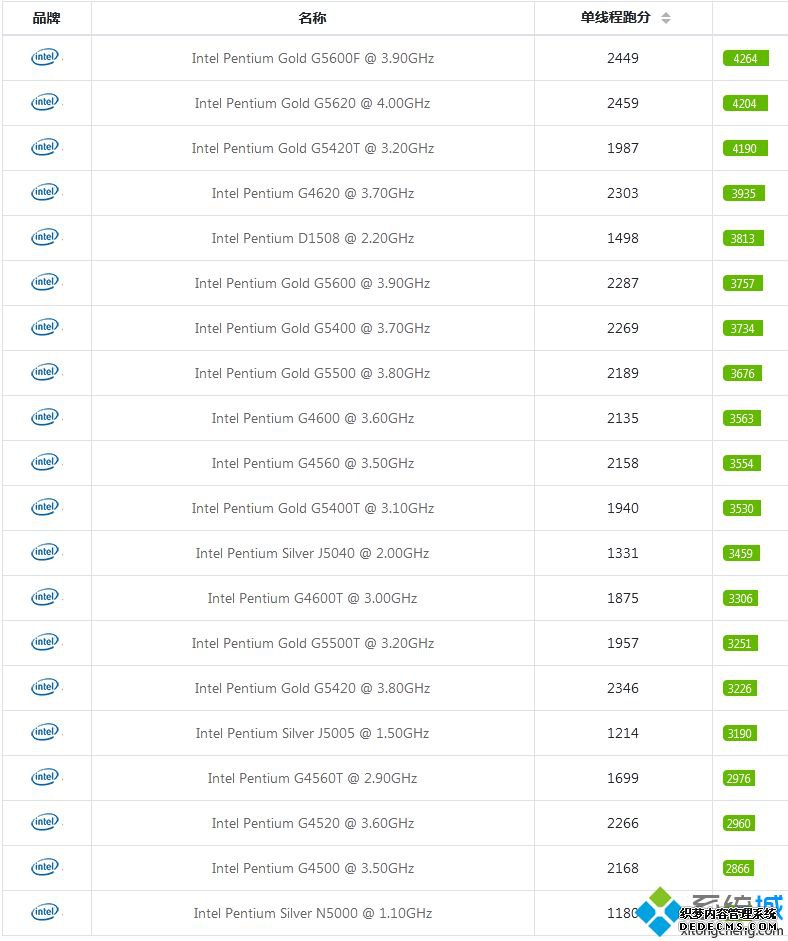
Task: Click the green 3459 score bar
Action: click(741, 553)
